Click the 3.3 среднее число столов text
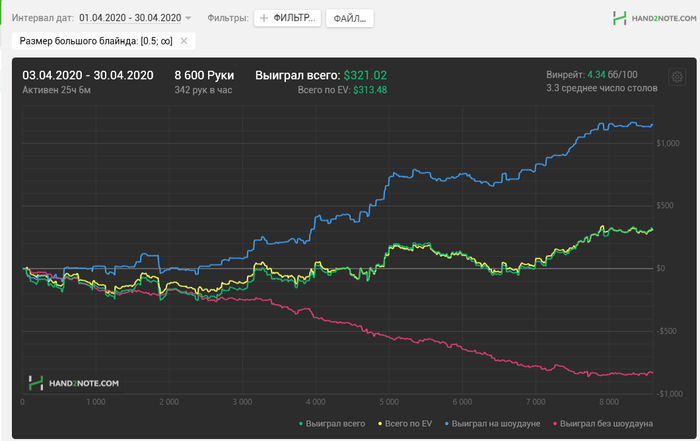The image size is (700, 441). 602,88
